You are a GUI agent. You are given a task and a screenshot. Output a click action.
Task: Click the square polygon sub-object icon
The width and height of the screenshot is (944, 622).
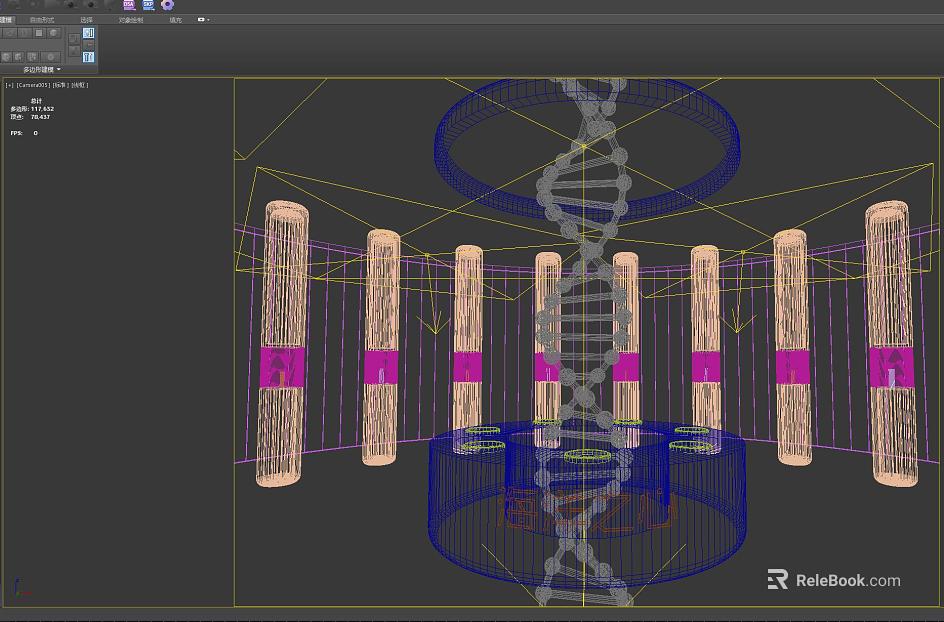(x=39, y=33)
